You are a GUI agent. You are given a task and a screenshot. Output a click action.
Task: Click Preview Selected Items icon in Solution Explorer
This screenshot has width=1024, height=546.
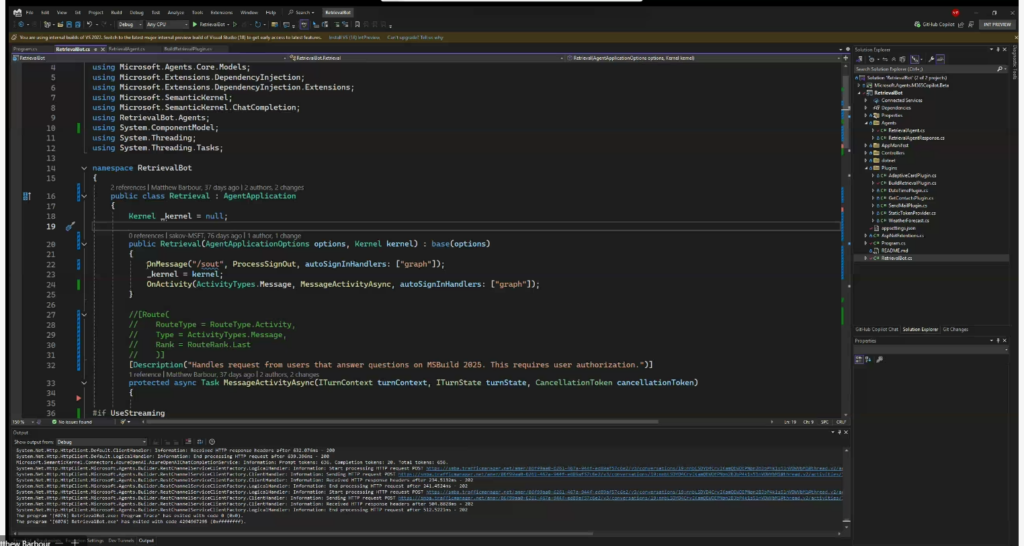coord(940,59)
